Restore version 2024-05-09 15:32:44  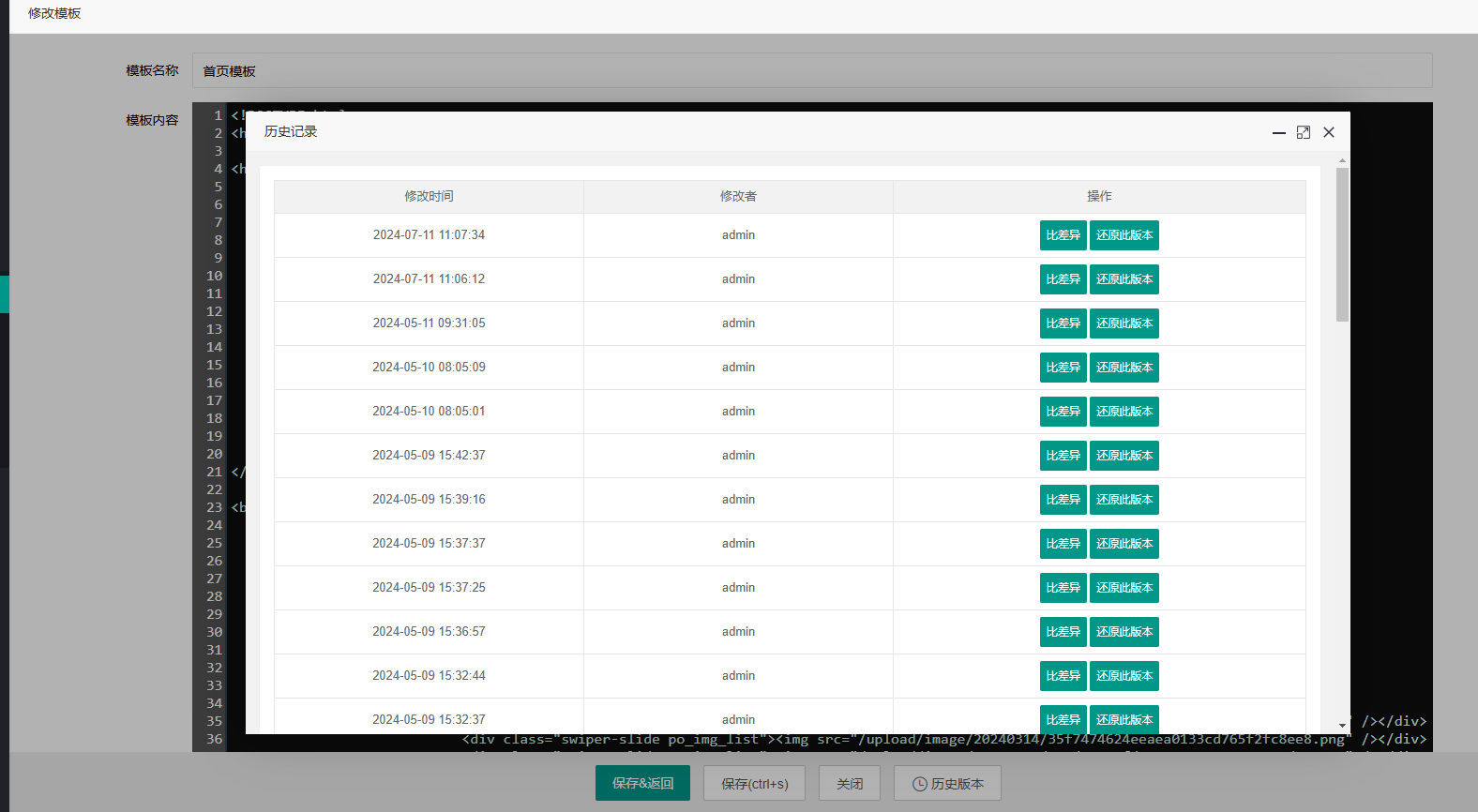(1124, 676)
